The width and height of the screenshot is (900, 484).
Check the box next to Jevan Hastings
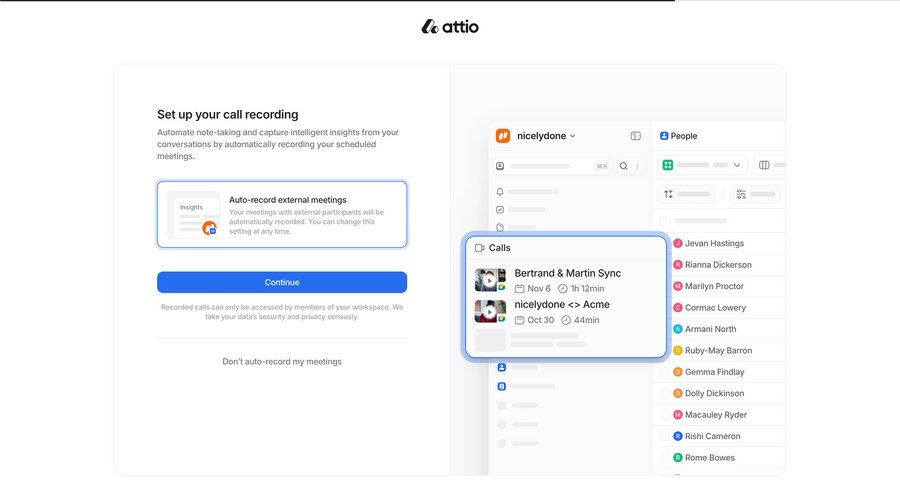click(663, 243)
